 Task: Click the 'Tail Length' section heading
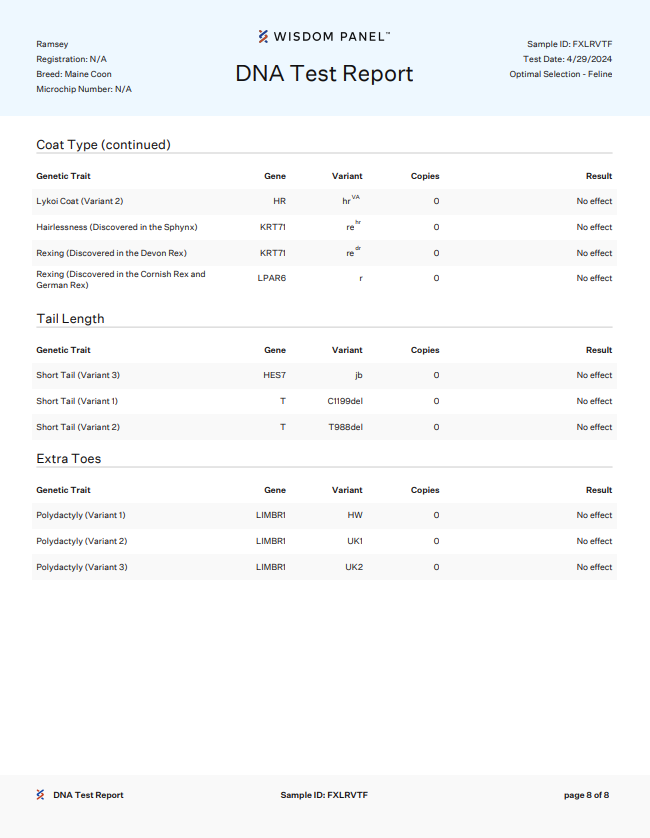tap(71, 319)
